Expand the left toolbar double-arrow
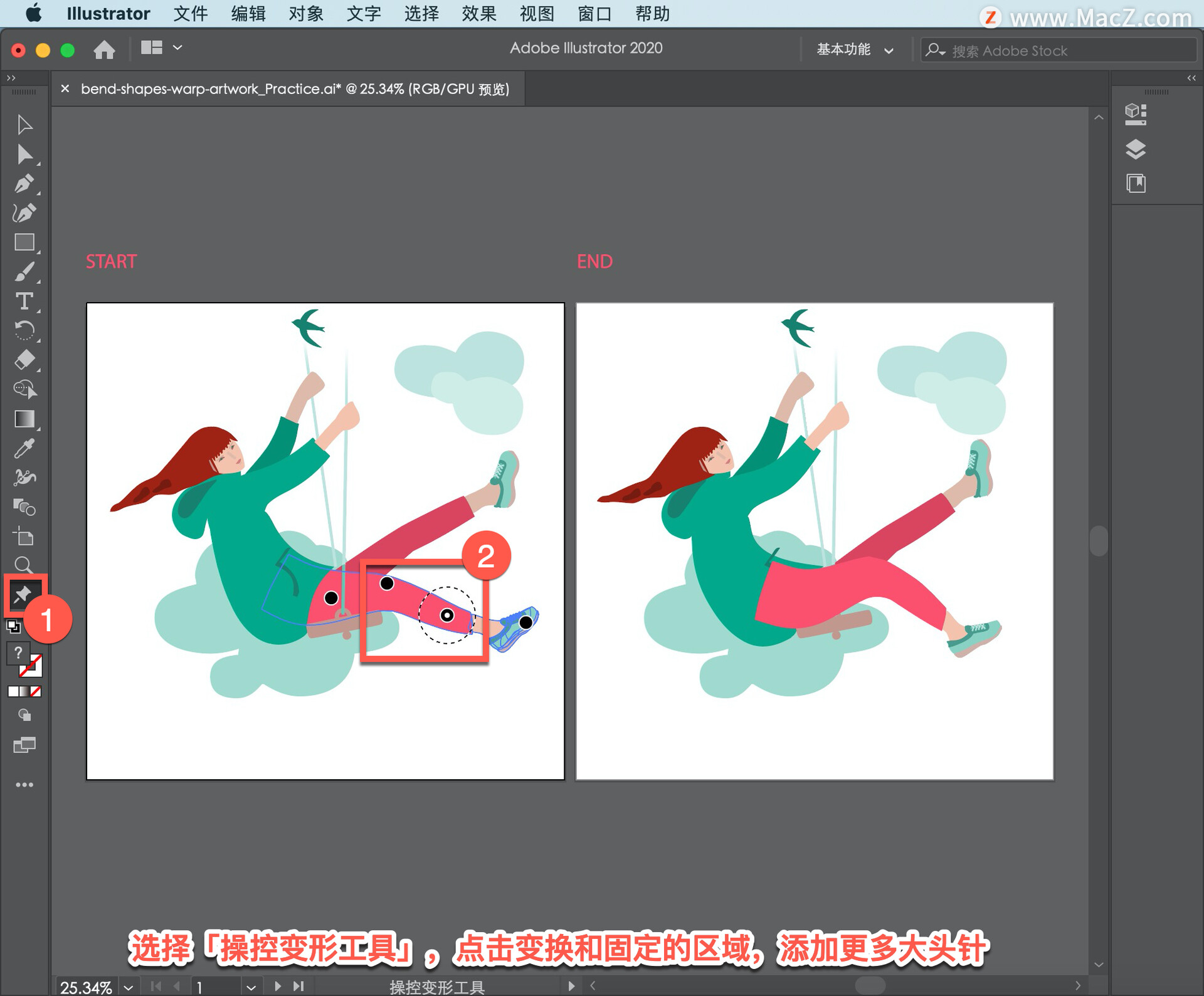The width and height of the screenshot is (1204, 996). click(11, 78)
